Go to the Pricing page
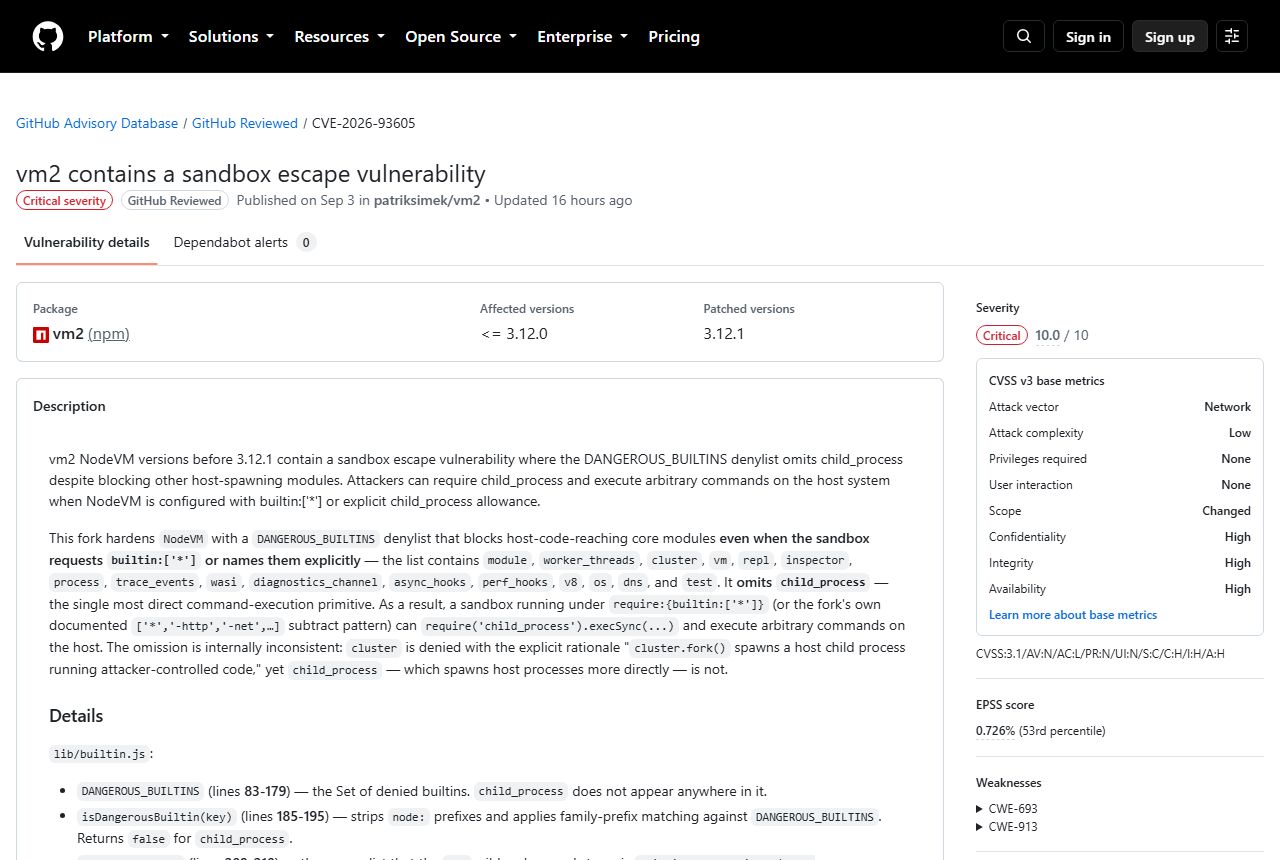1280x860 pixels. coord(674,36)
